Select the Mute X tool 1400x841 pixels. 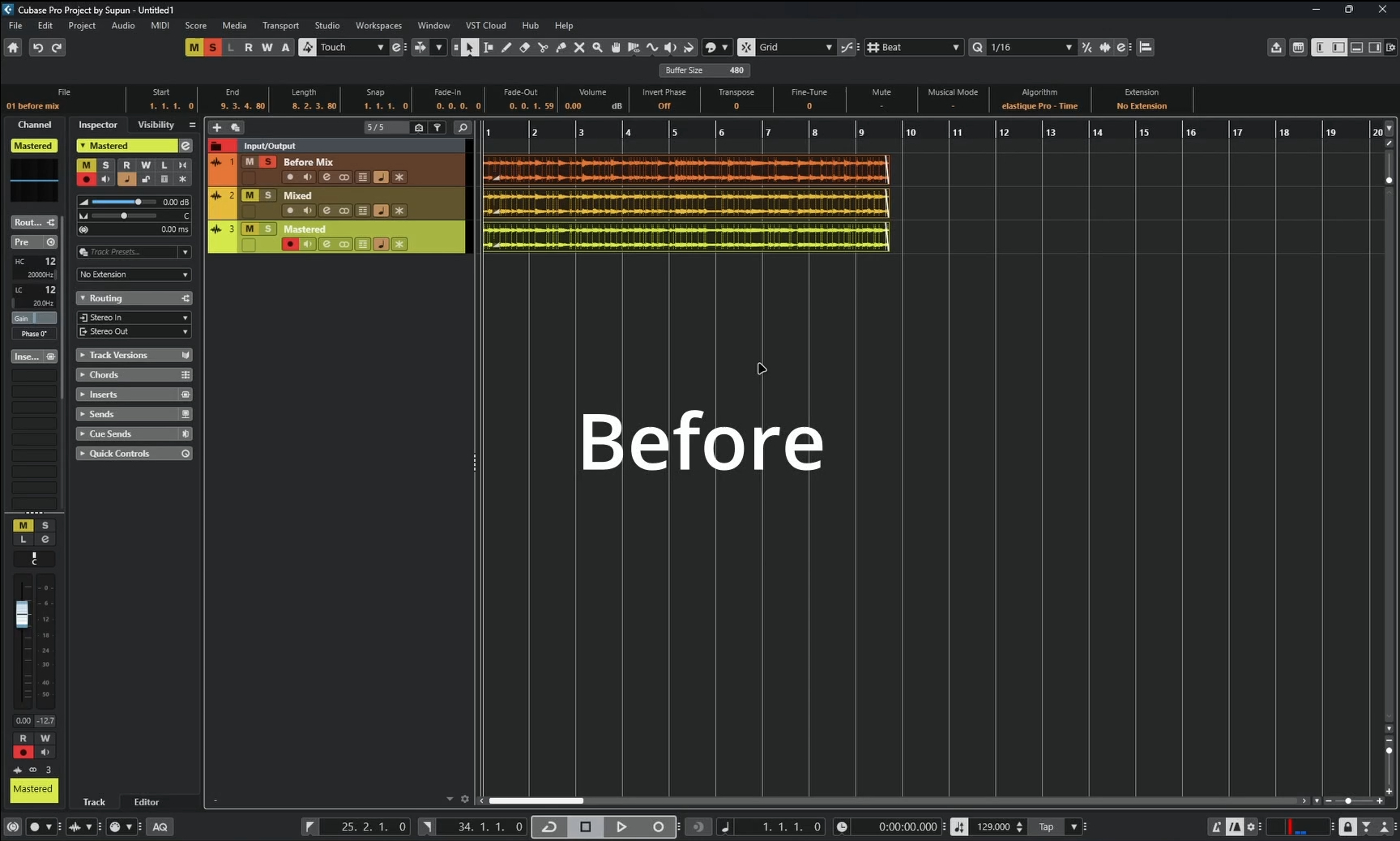pyautogui.click(x=579, y=48)
